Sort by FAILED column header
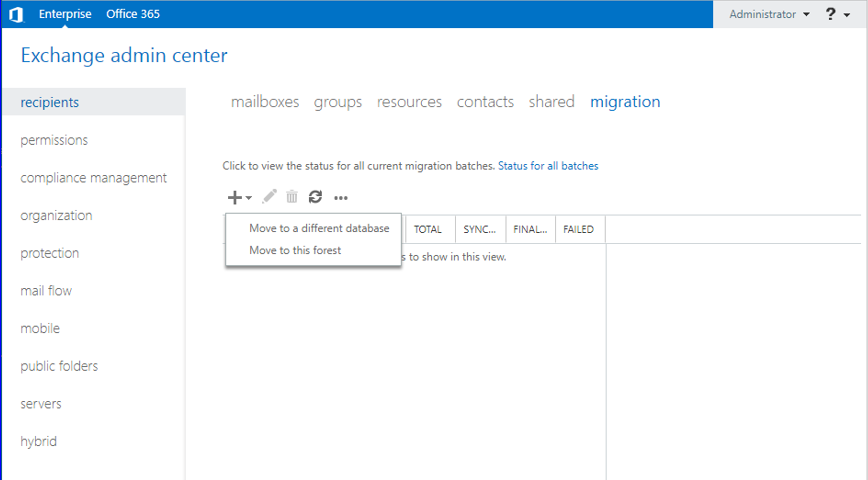The image size is (868, 480). click(580, 229)
